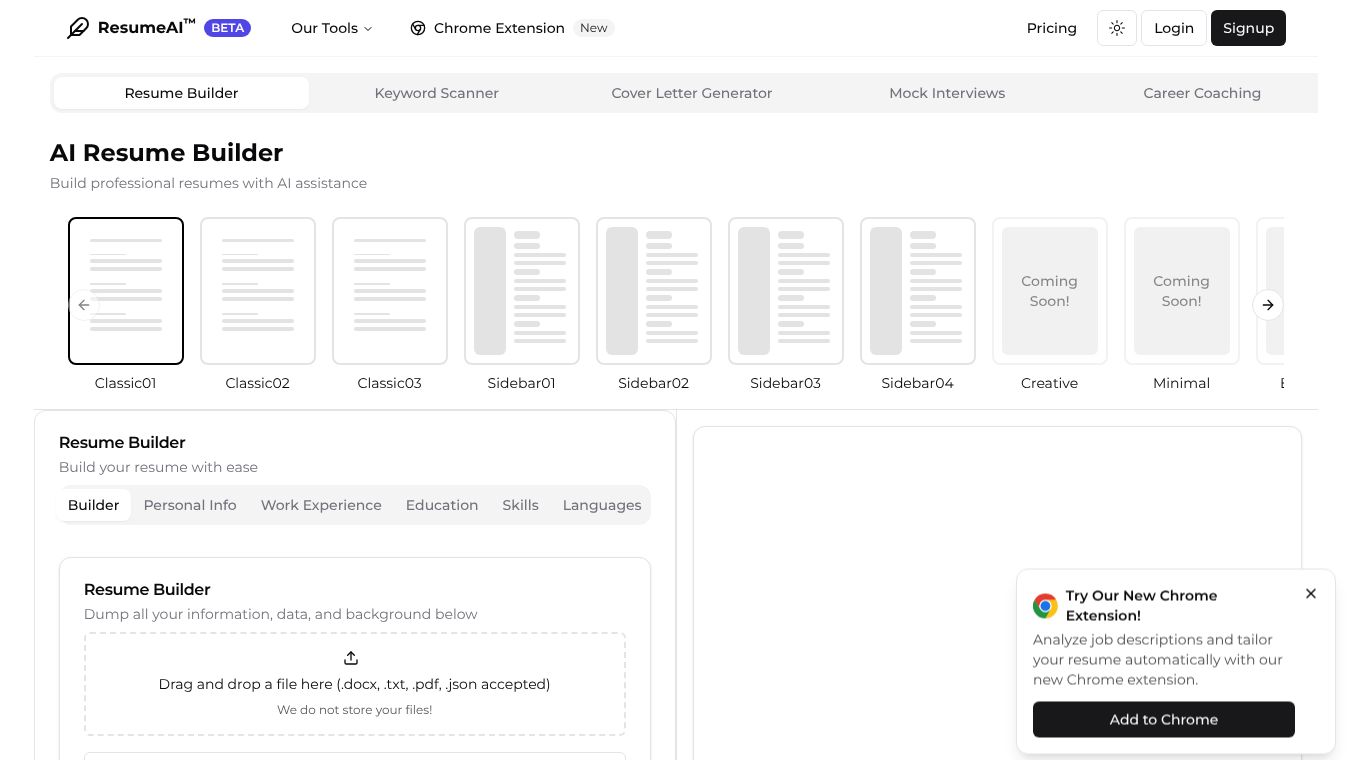Show previous templates with the left arrow

[x=84, y=305]
